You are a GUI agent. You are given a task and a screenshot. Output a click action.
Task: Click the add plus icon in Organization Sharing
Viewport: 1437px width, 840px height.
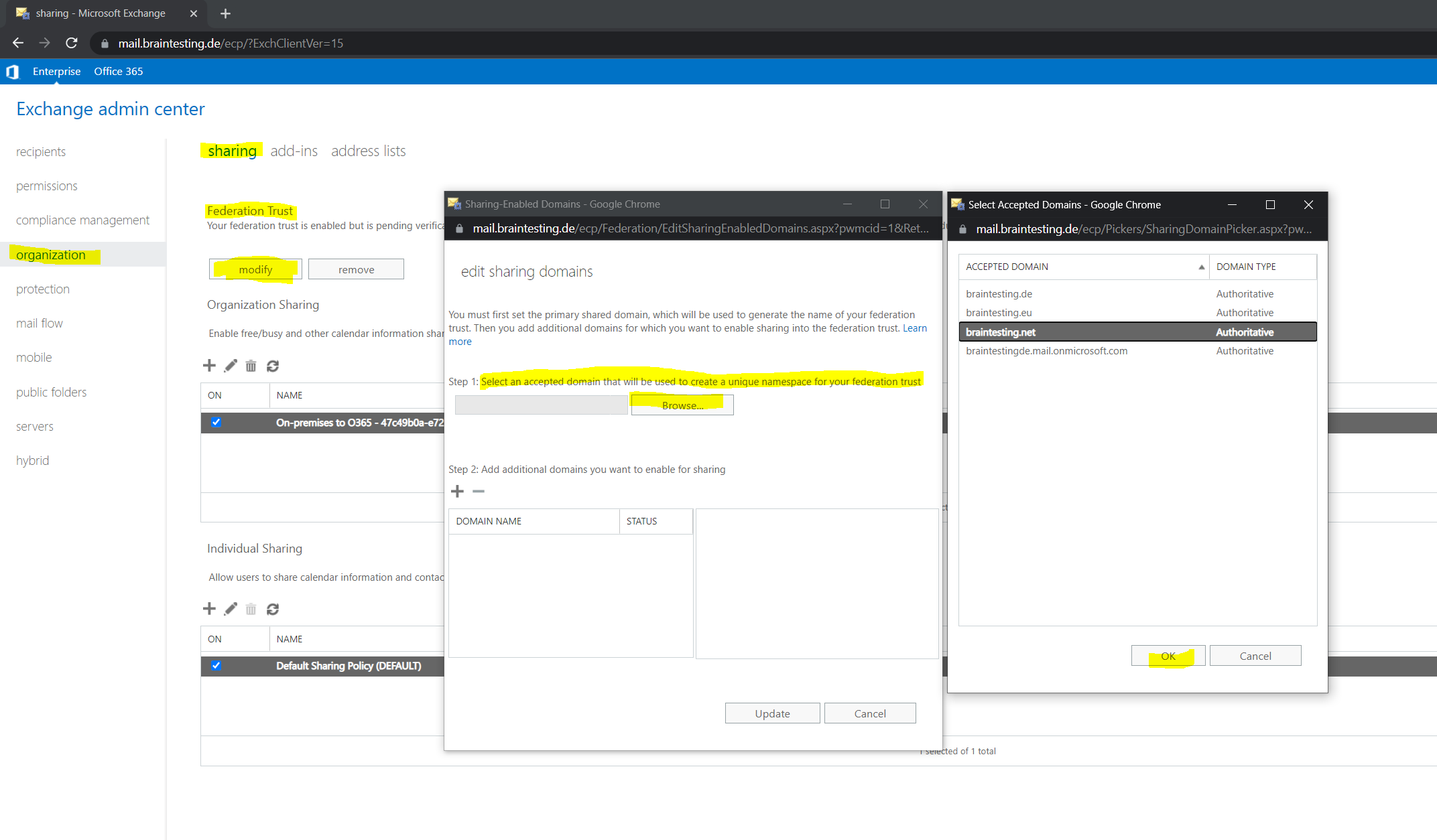pos(210,365)
